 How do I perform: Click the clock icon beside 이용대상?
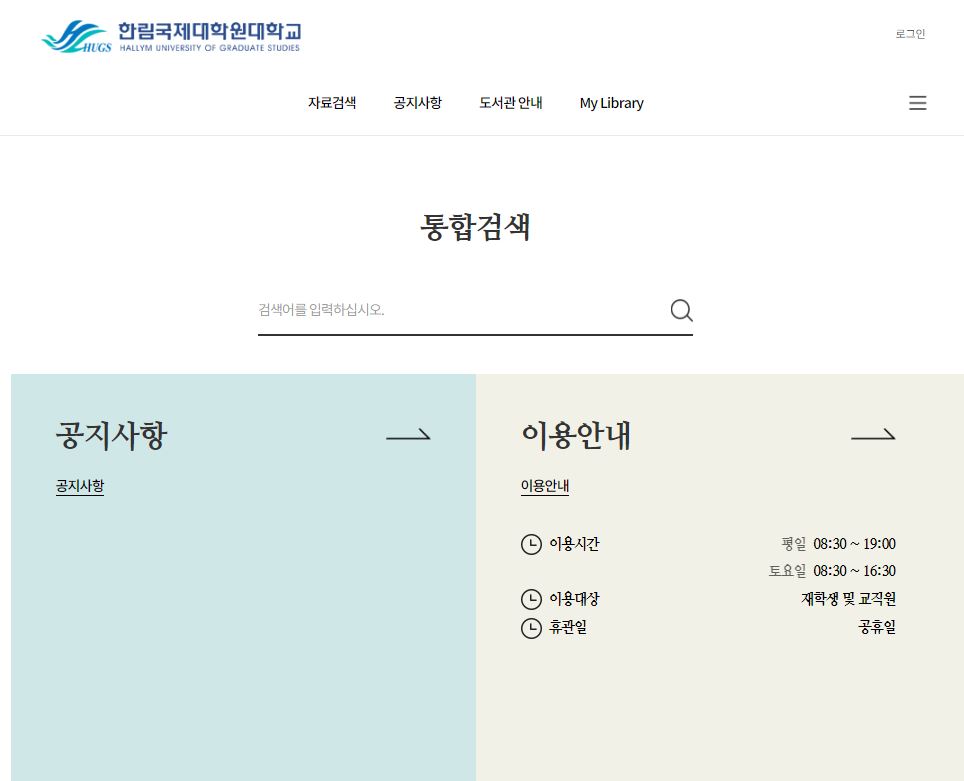[x=531, y=599]
